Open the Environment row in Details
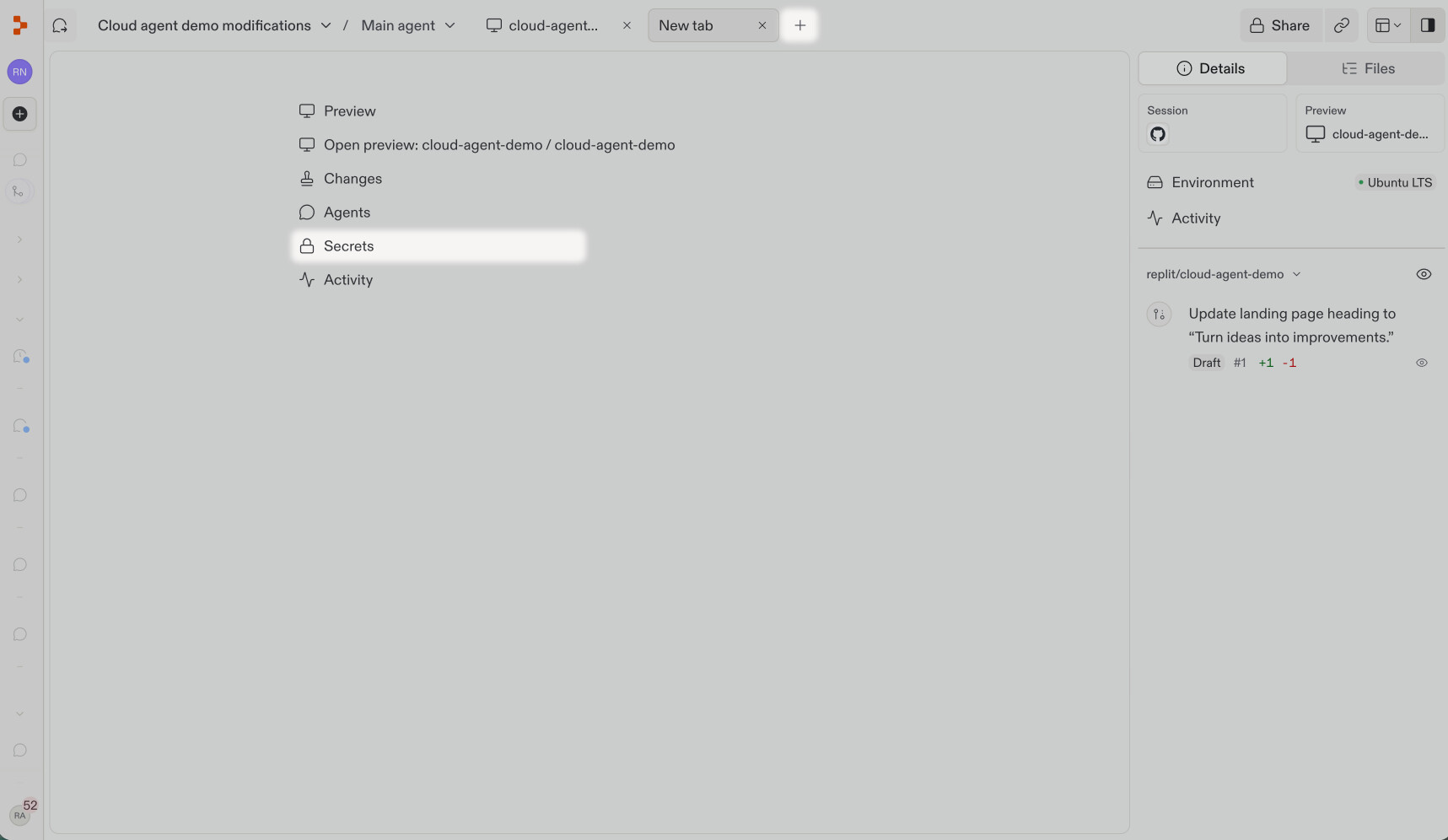Screen dimensions: 1448x840 coord(1290,182)
